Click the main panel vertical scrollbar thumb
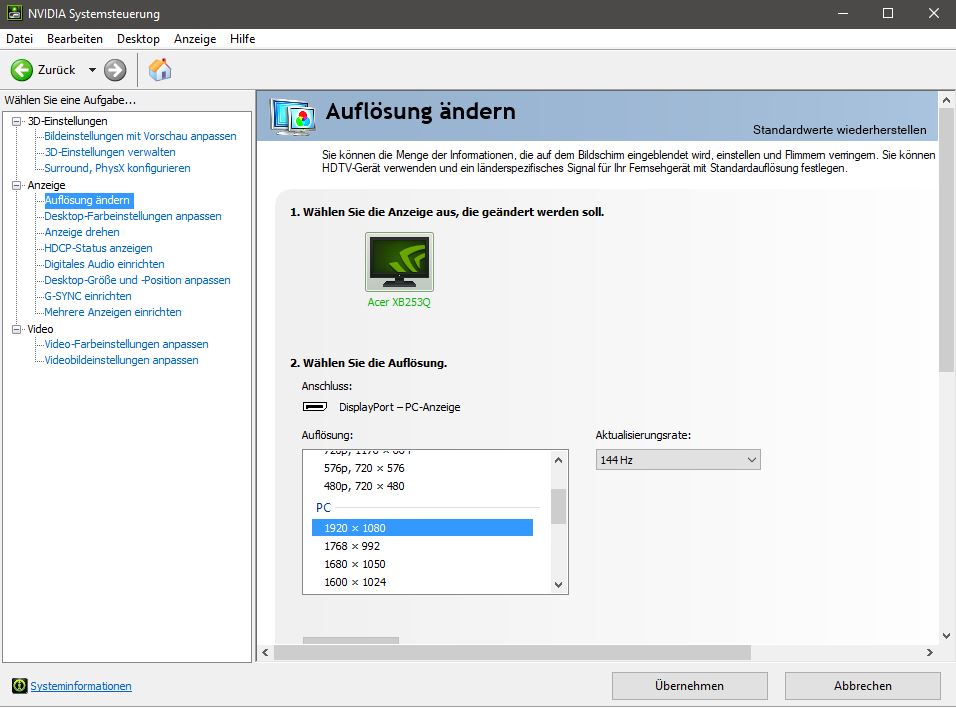Image resolution: width=956 pixels, height=708 pixels. coord(946,240)
